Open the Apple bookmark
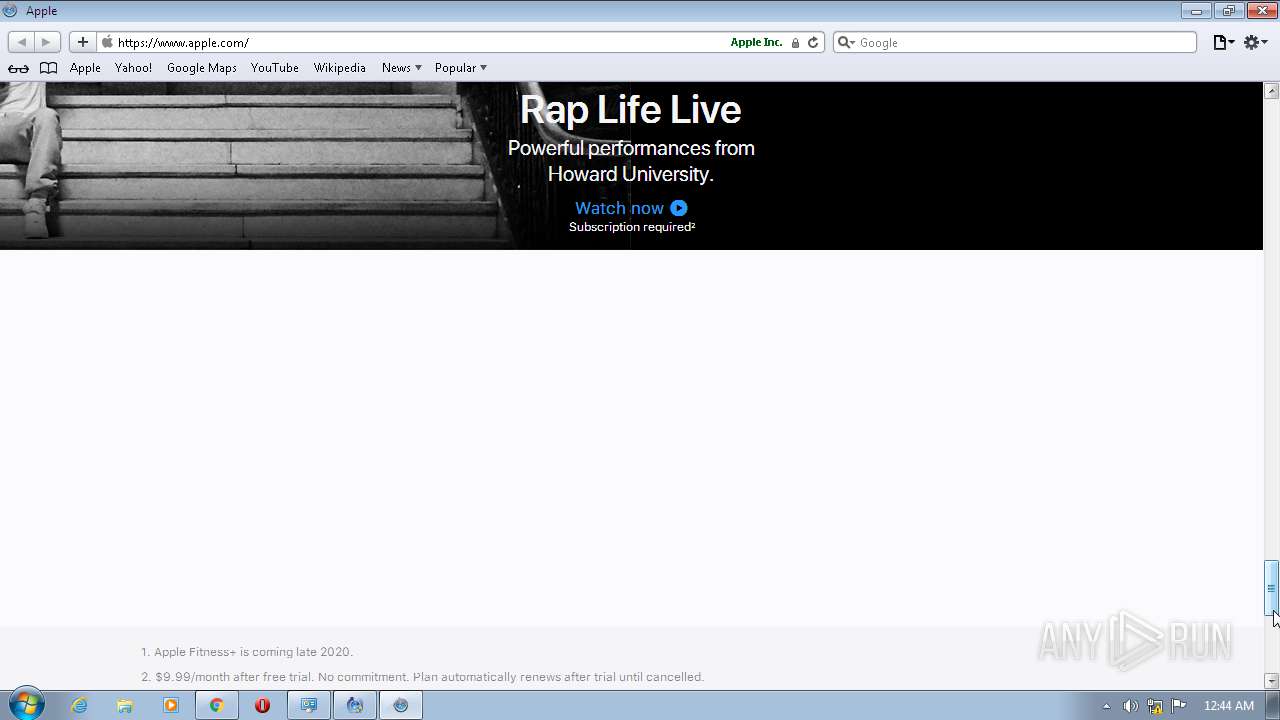Image resolution: width=1280 pixels, height=720 pixels. coord(85,68)
